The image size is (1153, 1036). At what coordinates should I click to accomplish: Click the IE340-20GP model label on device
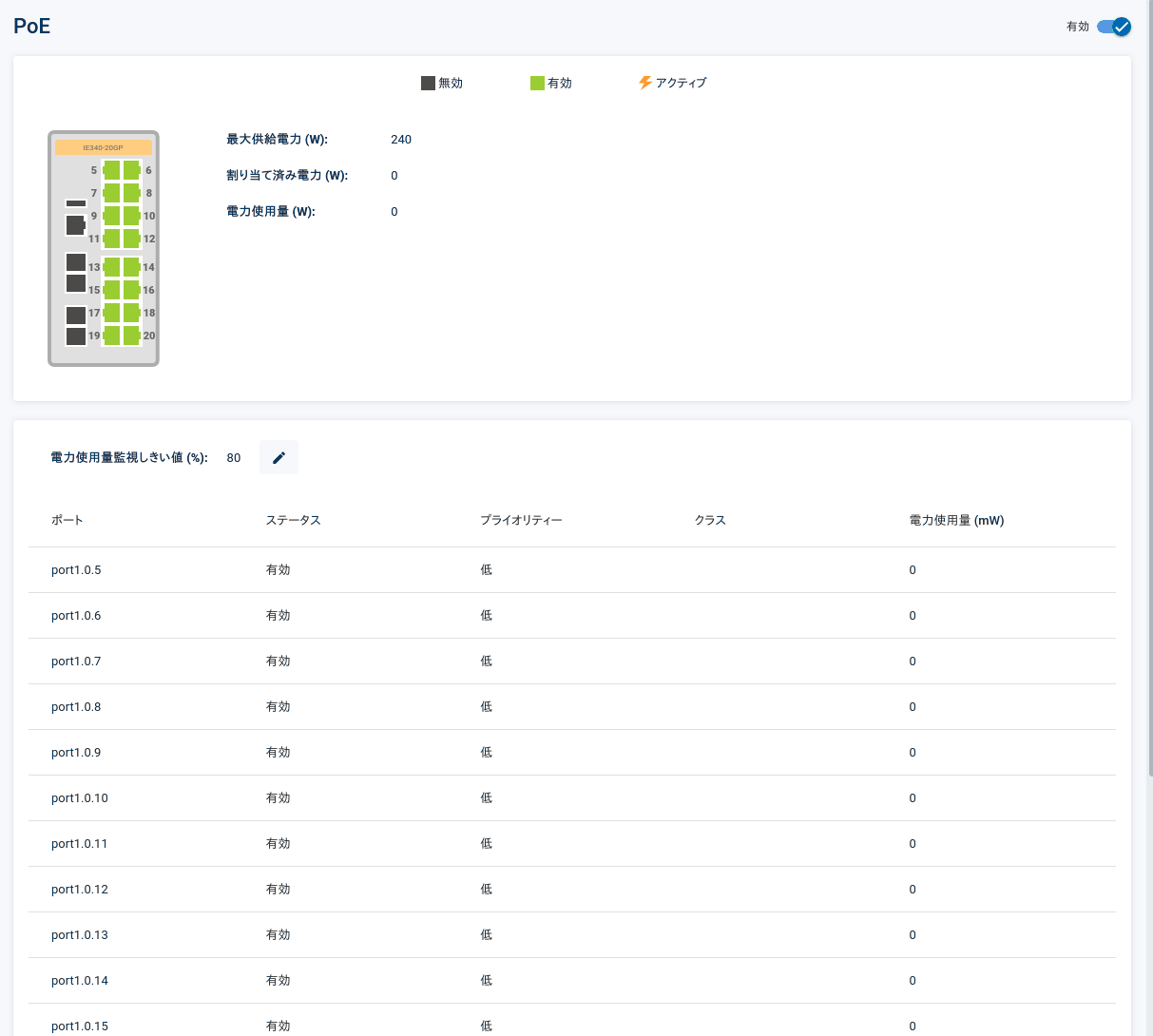click(x=104, y=147)
